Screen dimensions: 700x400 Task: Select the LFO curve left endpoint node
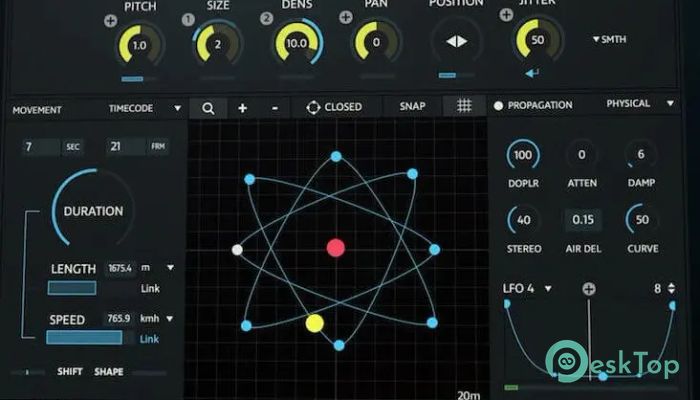[x=507, y=304]
